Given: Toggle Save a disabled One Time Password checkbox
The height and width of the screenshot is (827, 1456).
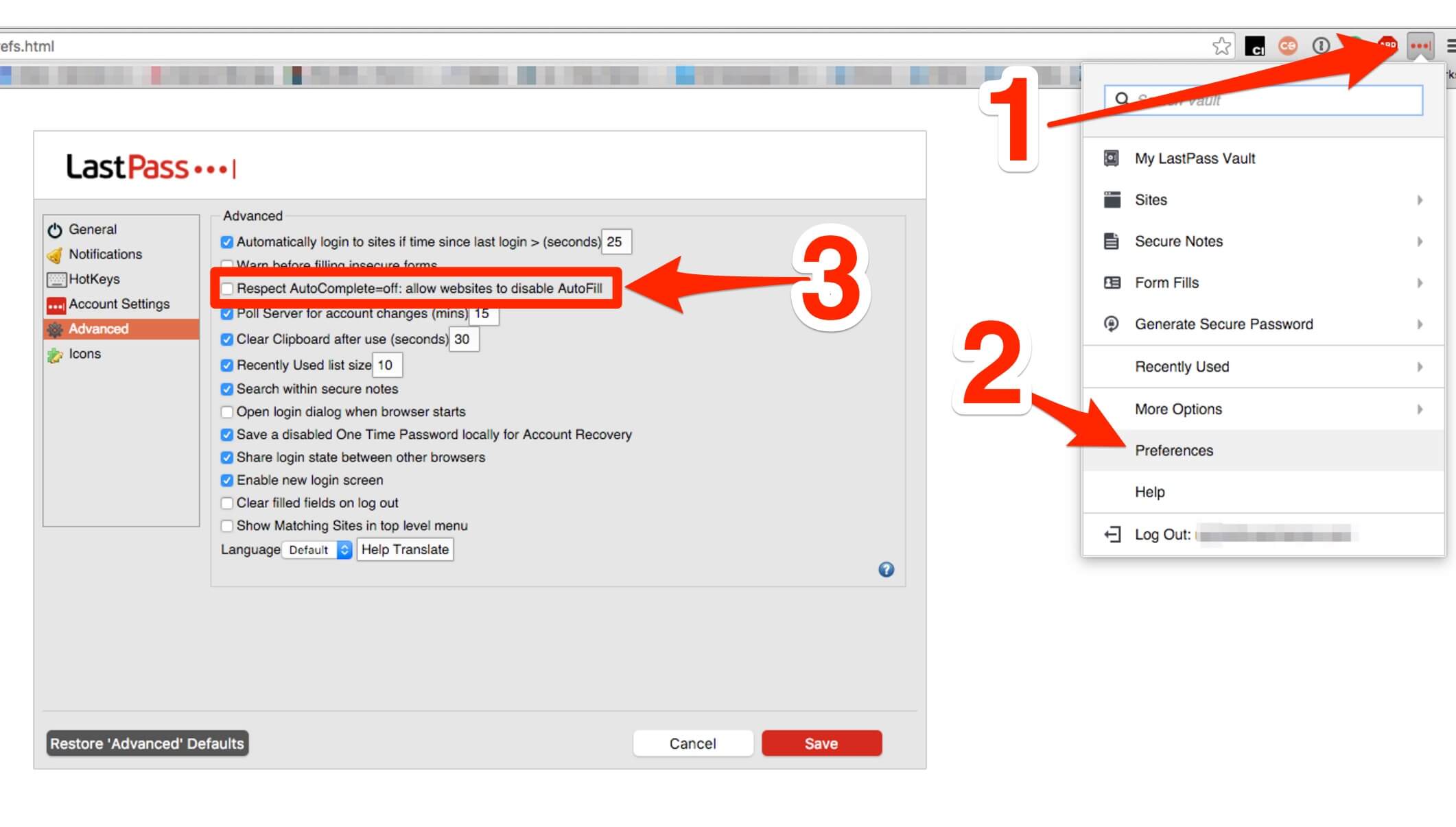Looking at the screenshot, I should click(226, 435).
